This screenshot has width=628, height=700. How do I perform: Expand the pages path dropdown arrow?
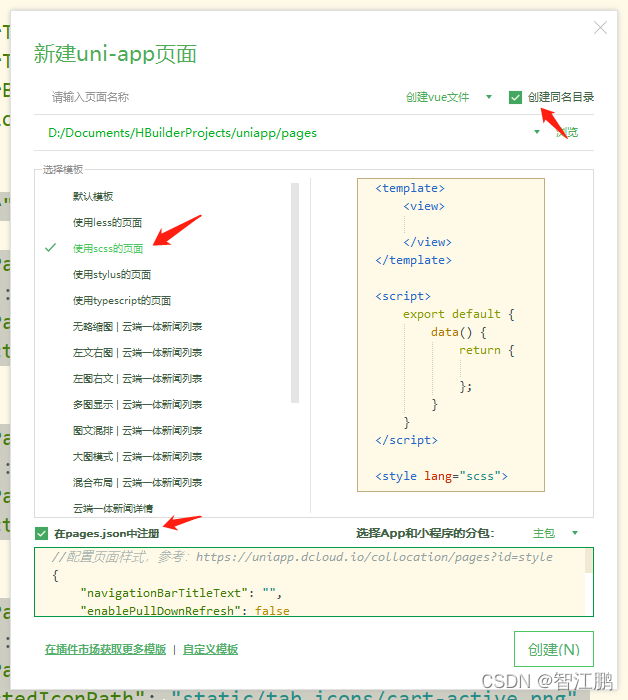tap(537, 132)
